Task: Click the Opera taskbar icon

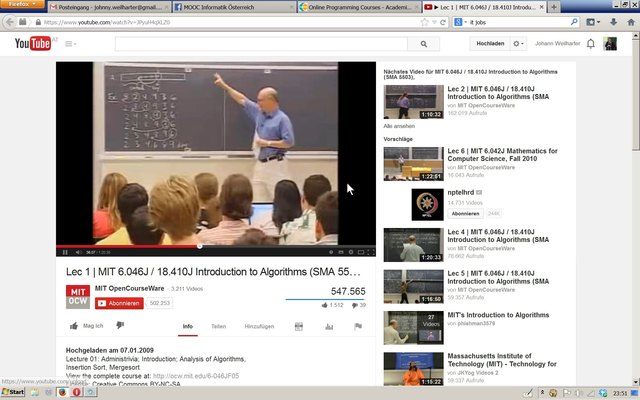Action: [76, 392]
